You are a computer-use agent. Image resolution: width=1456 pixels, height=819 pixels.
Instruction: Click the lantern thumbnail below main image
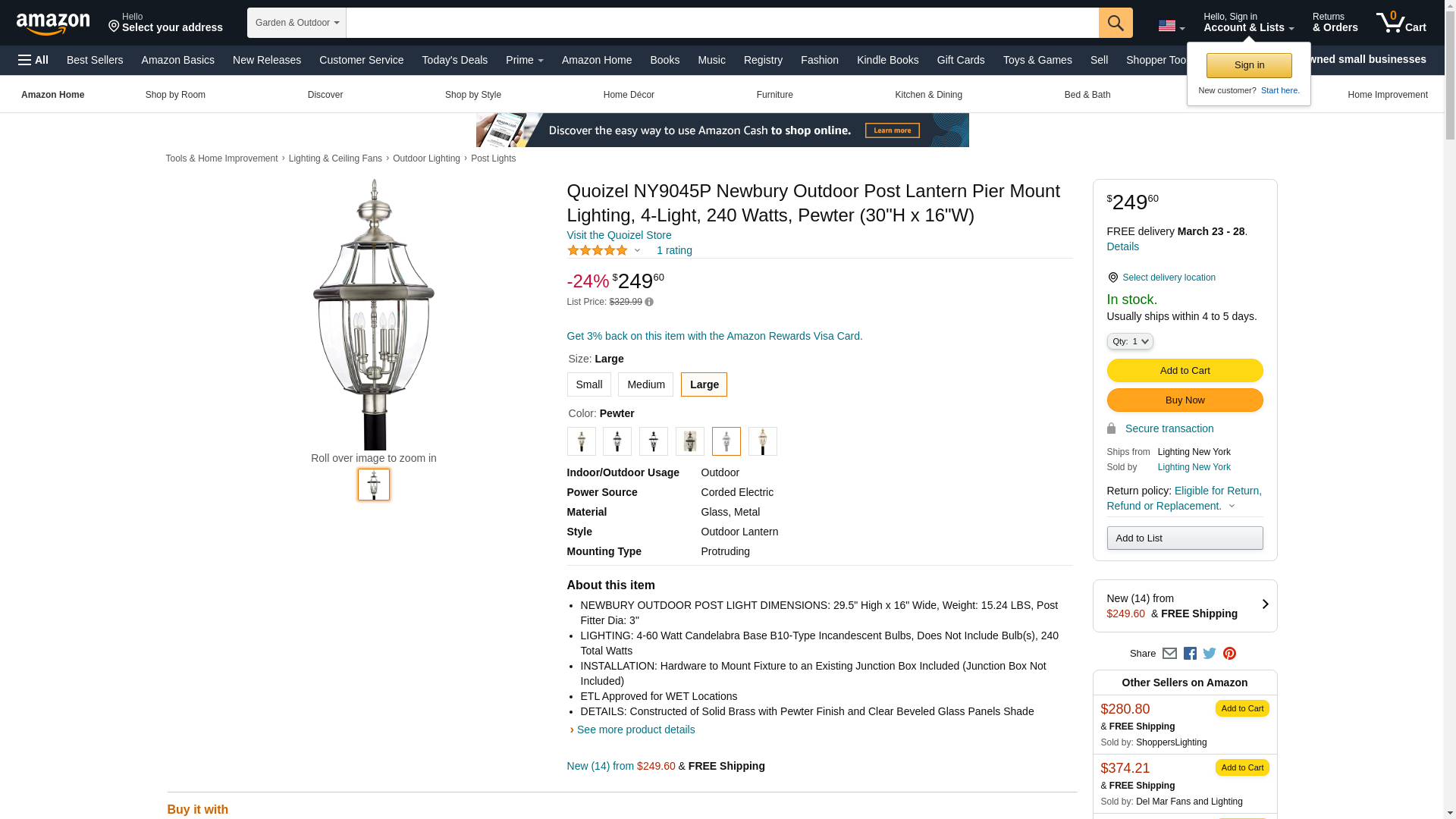point(374,485)
